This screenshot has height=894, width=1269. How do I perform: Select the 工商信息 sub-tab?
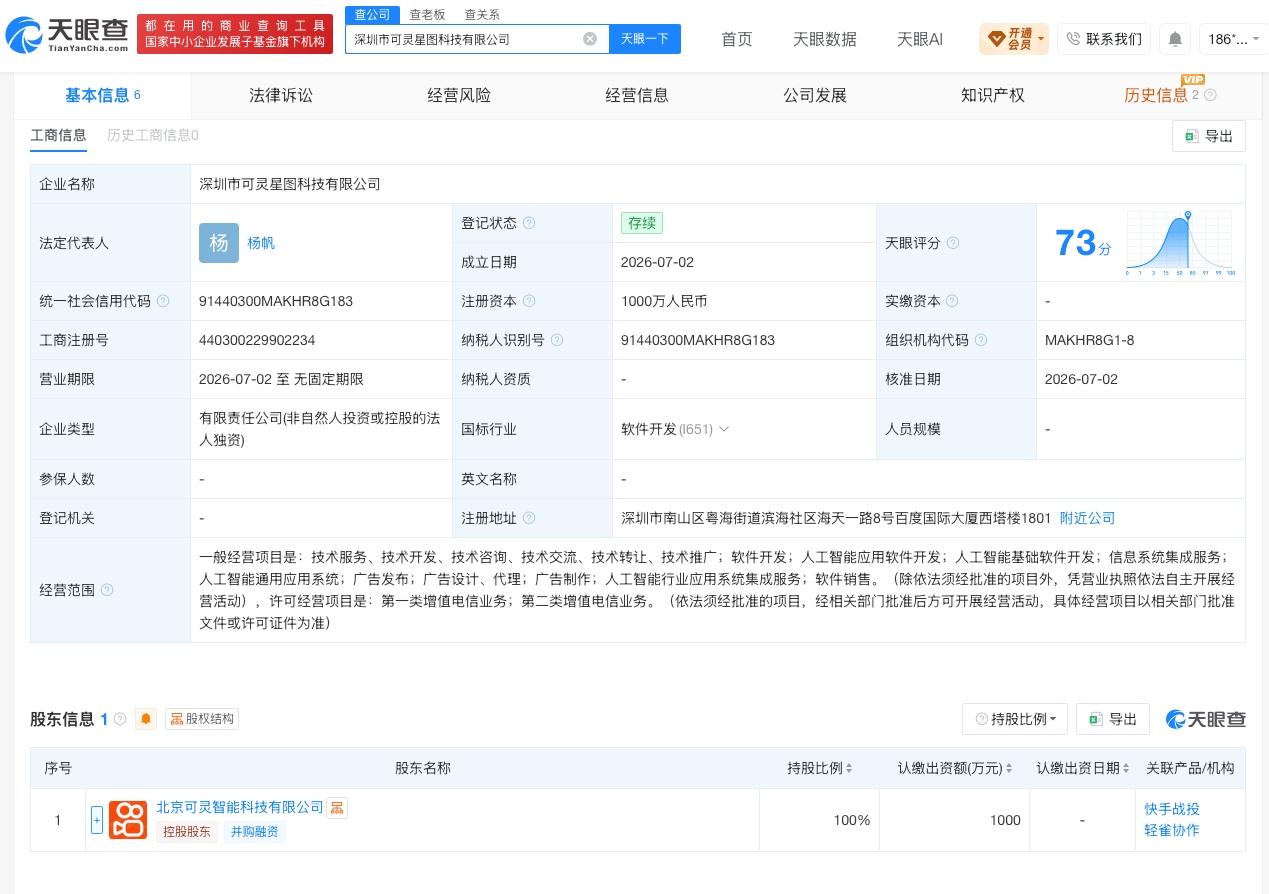(x=58, y=135)
